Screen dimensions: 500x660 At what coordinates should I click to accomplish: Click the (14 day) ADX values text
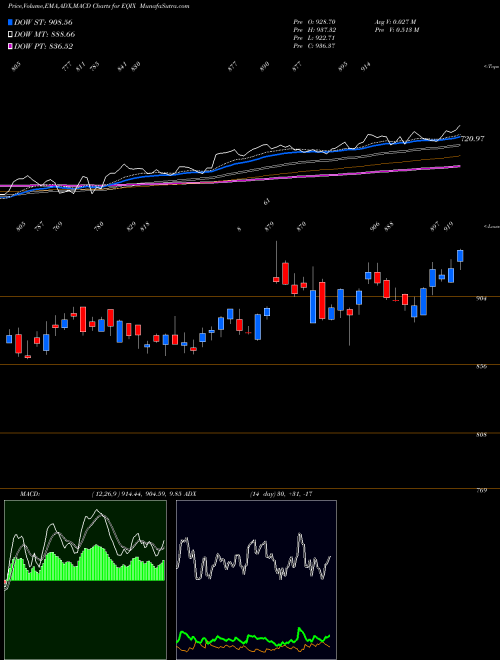point(281,494)
